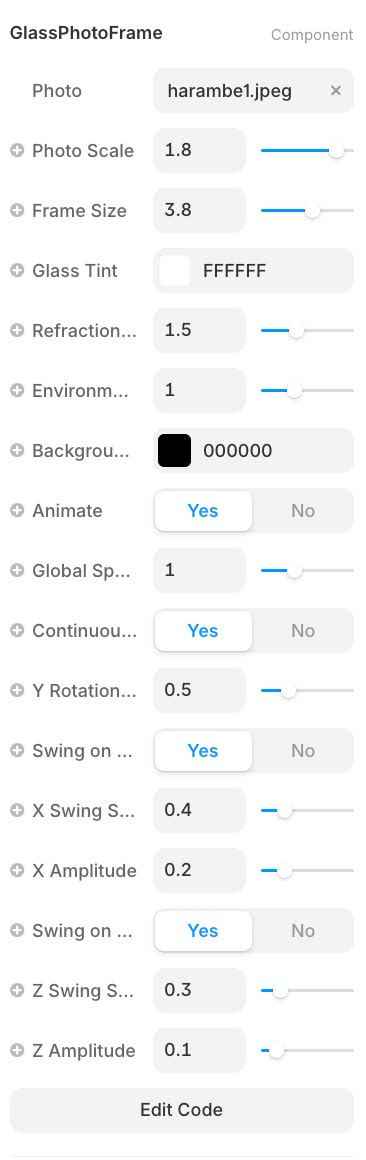This screenshot has height=1160, width=366.
Task: Open the white Glass Tint color swatch
Action: tap(174, 271)
